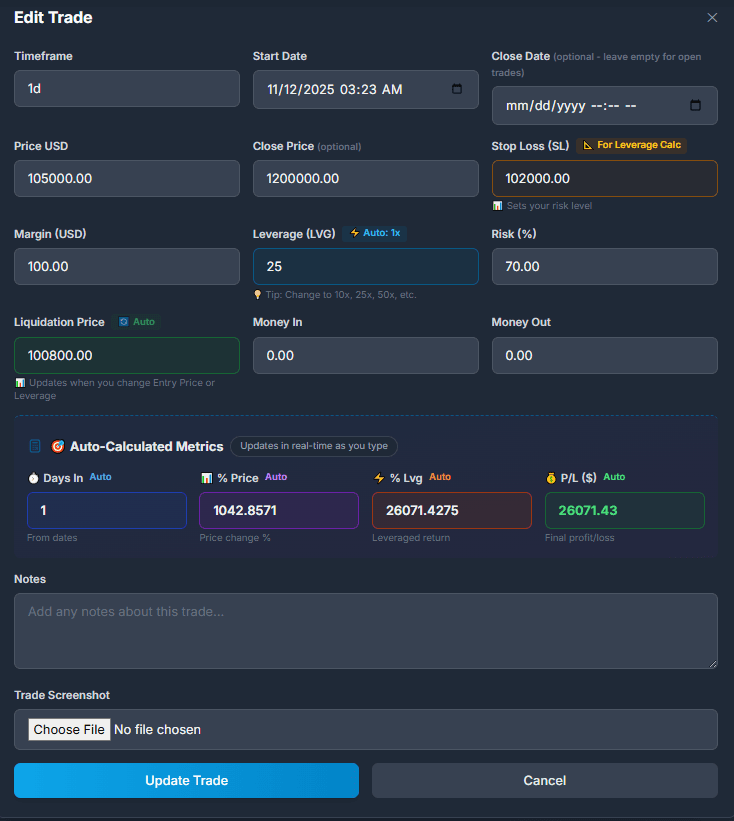Screen dimensions: 734x821
Task: Dismiss the Edit Trade dialog with the X
Action: (x=712, y=17)
